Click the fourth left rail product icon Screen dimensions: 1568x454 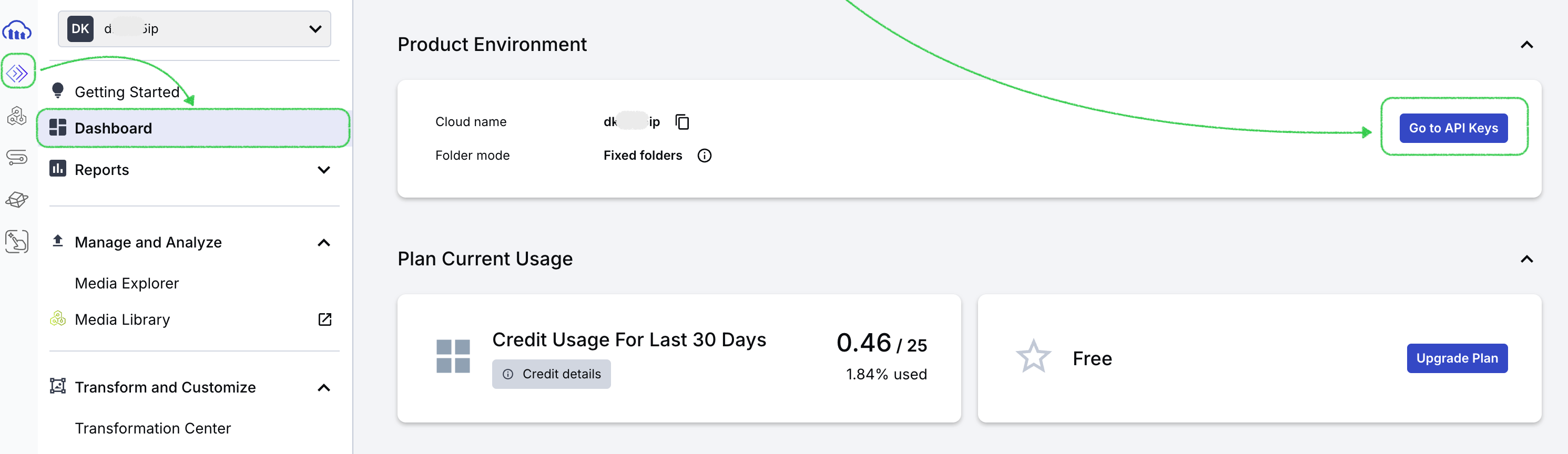click(x=17, y=158)
